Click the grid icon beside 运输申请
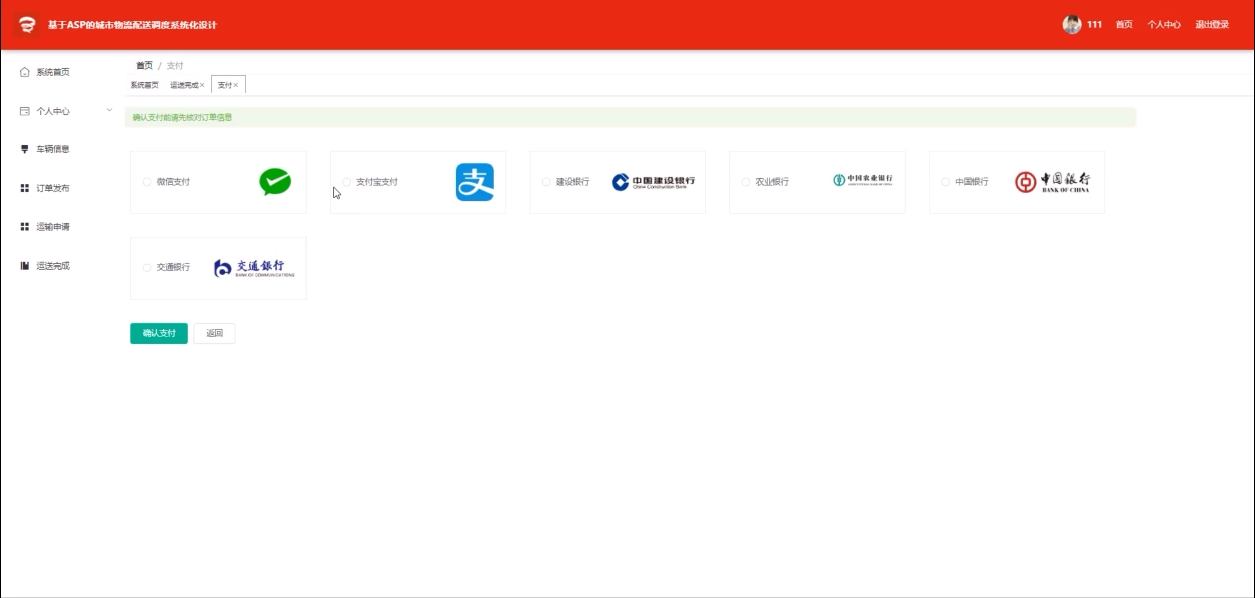This screenshot has height=598, width=1255. (x=25, y=227)
